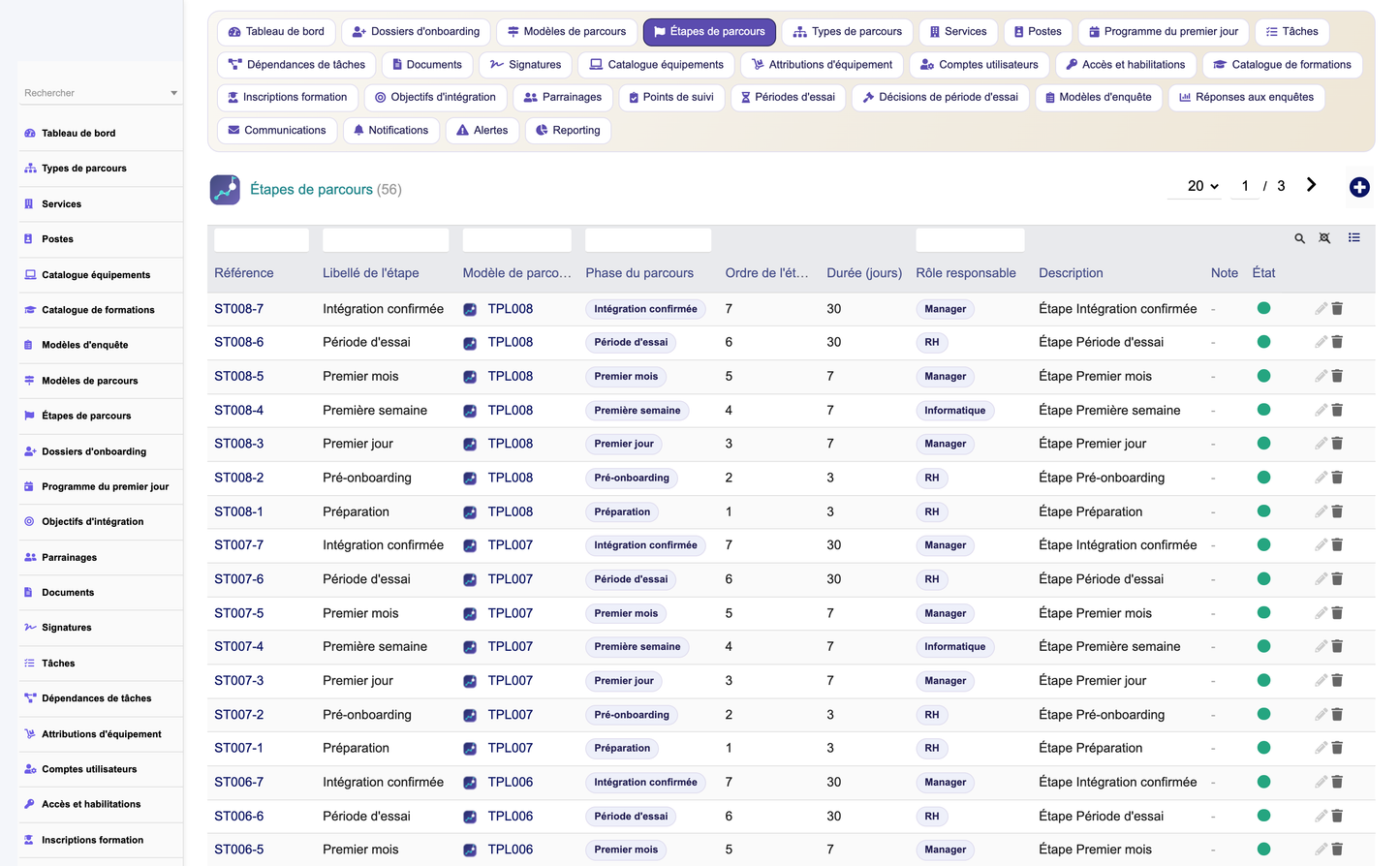Edit row ST008-1 with pencil icon
The height and width of the screenshot is (866, 1400).
tap(1321, 511)
